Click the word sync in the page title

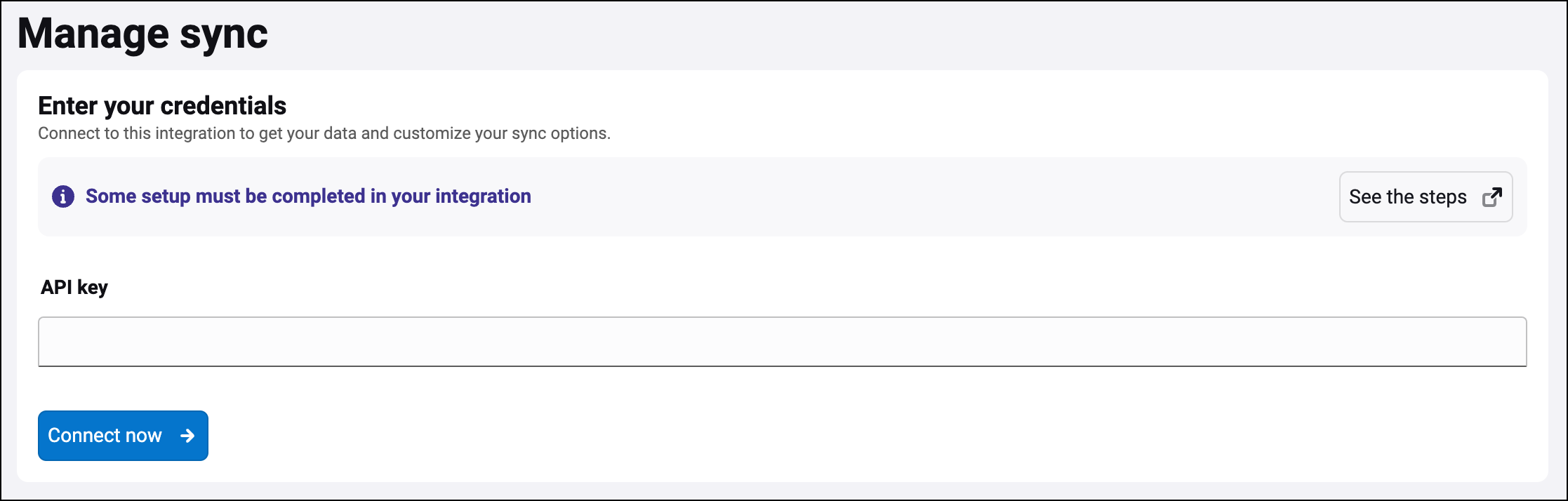(223, 35)
